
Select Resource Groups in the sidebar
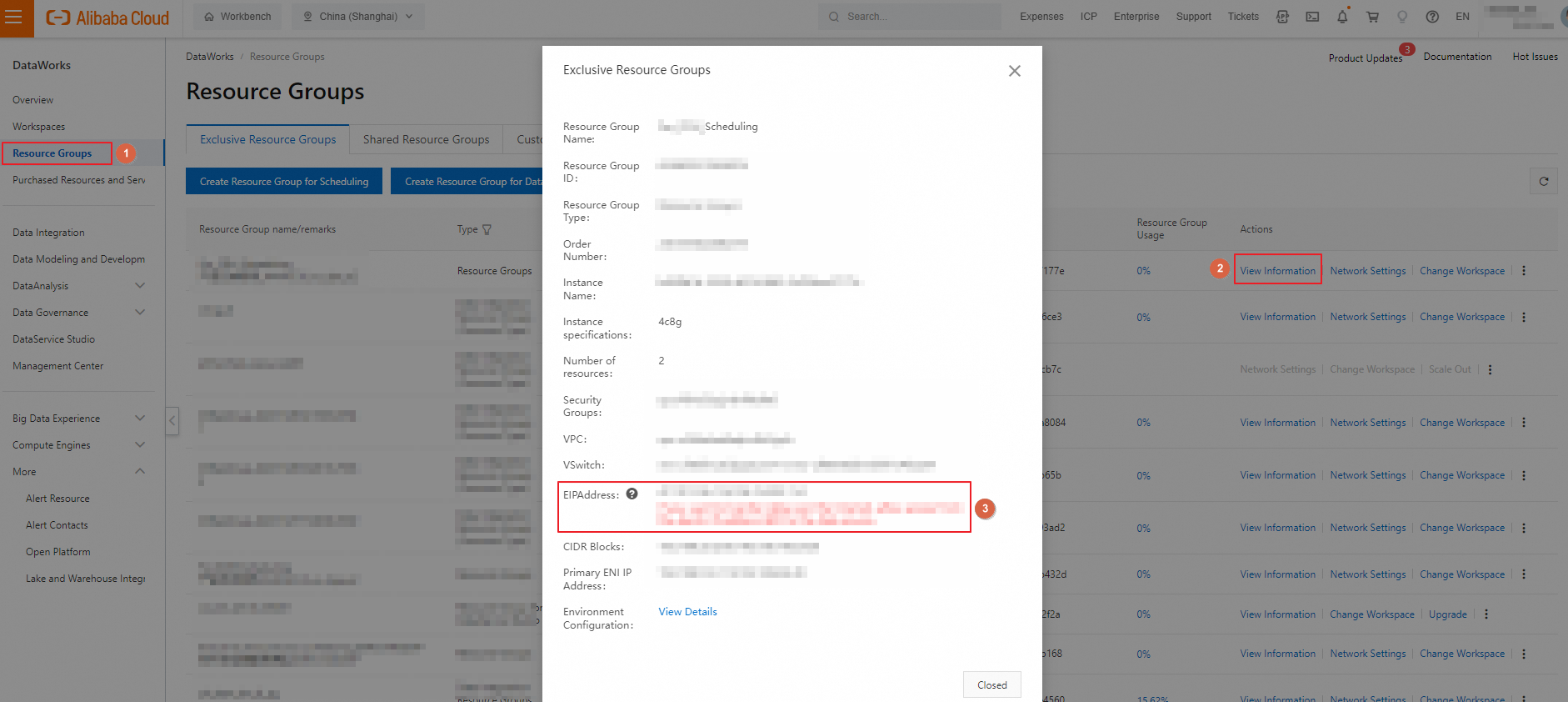coord(52,153)
